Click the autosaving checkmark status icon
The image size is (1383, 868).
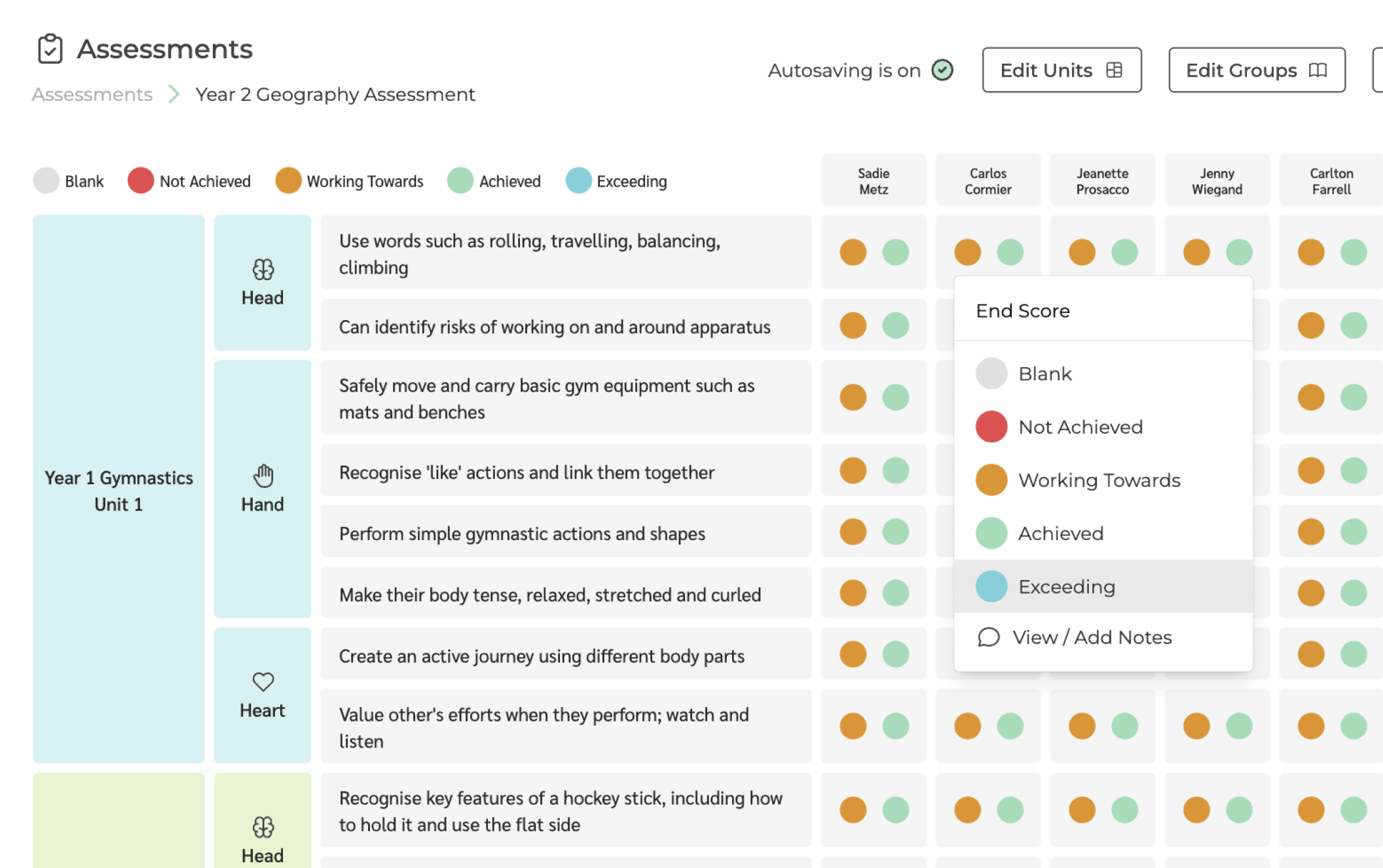942,70
